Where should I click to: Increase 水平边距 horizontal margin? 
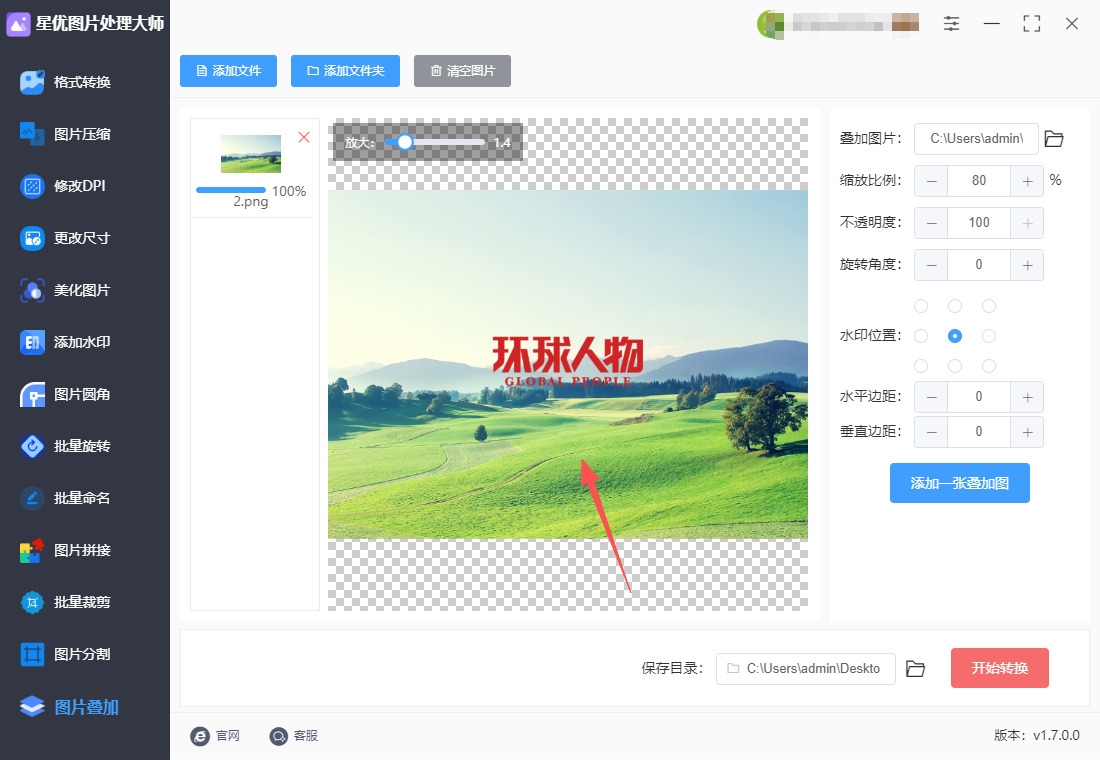click(x=1027, y=397)
